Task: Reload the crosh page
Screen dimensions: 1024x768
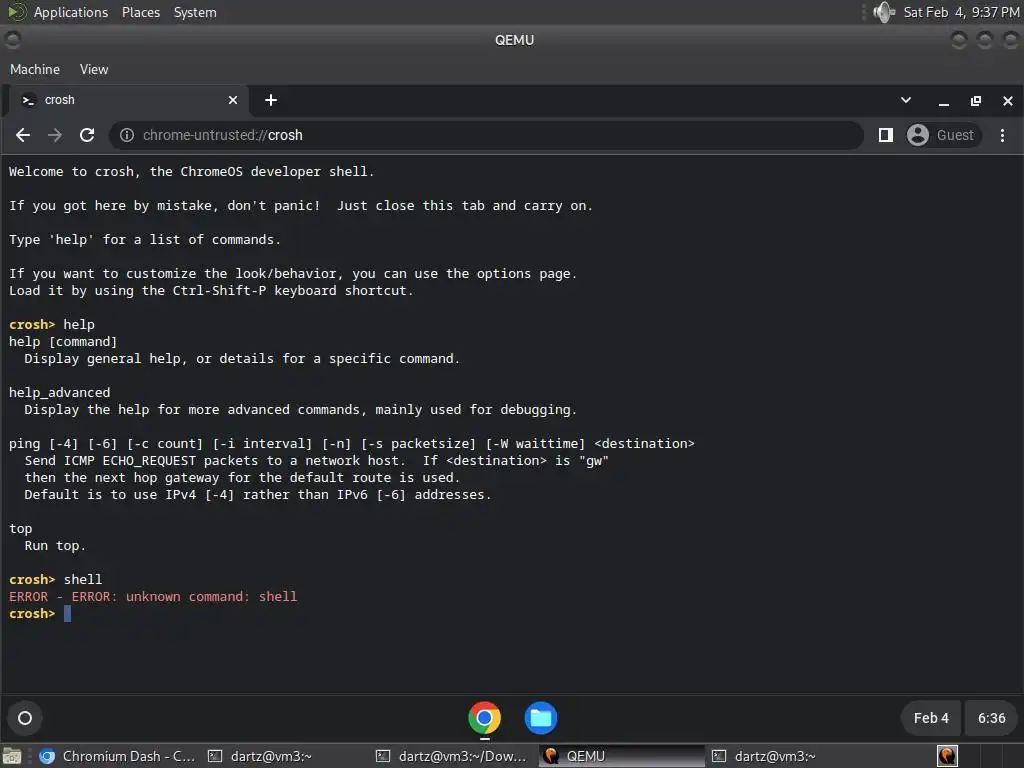Action: point(87,135)
